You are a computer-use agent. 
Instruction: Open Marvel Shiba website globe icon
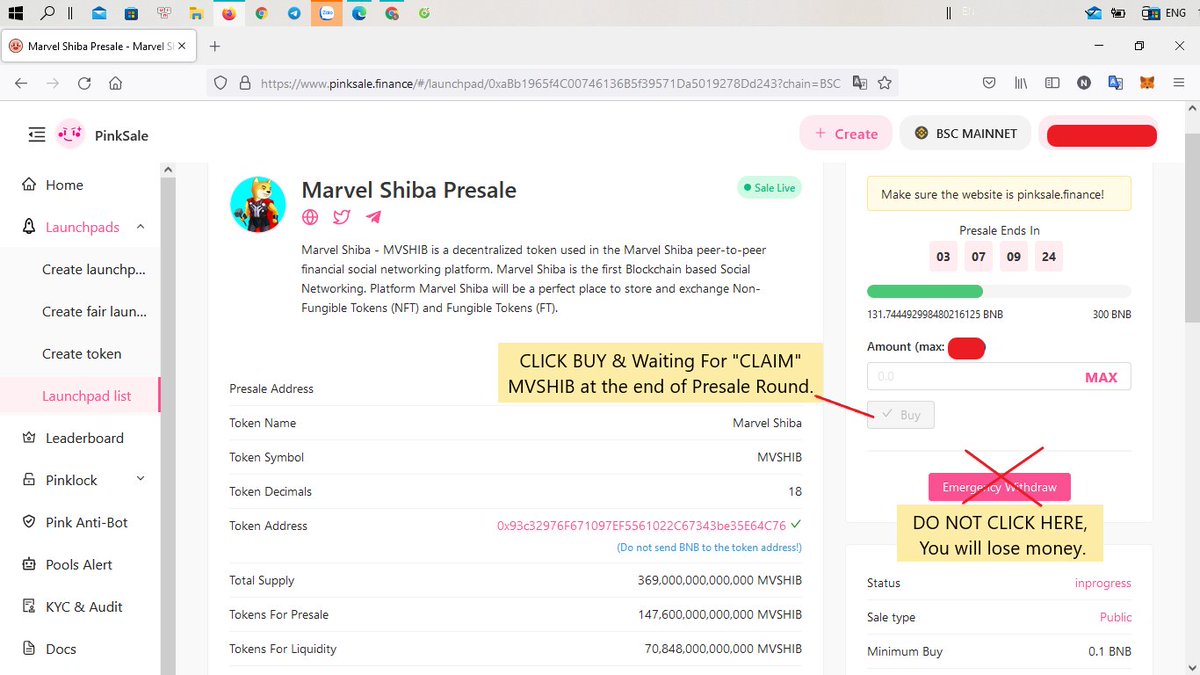[311, 217]
